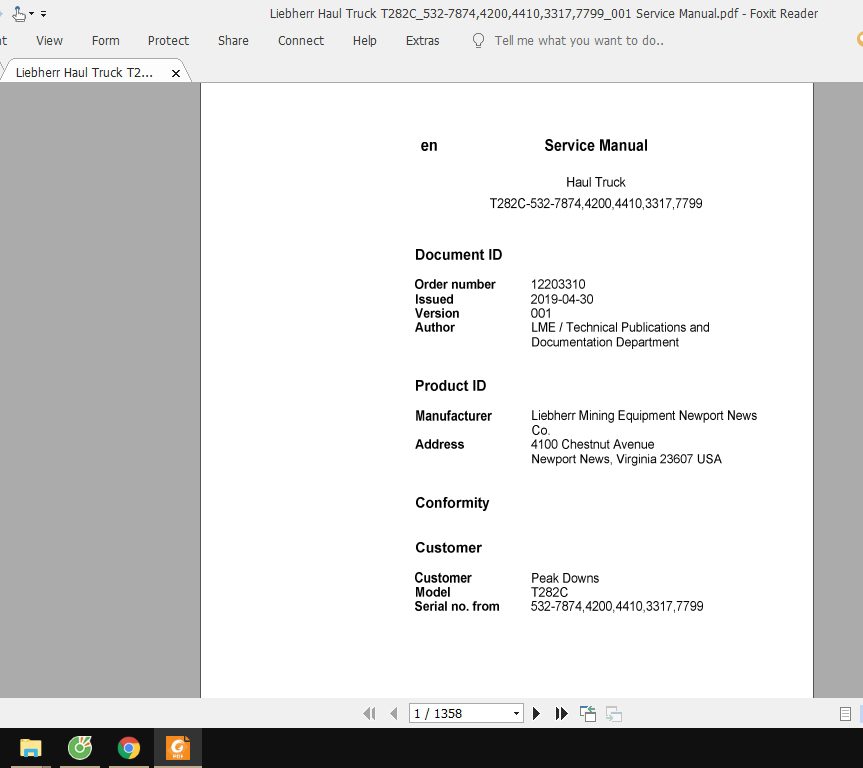Click serial number '532-7874,4200,4410,3317,7799' at bottom
This screenshot has width=863, height=768.
coord(617,607)
